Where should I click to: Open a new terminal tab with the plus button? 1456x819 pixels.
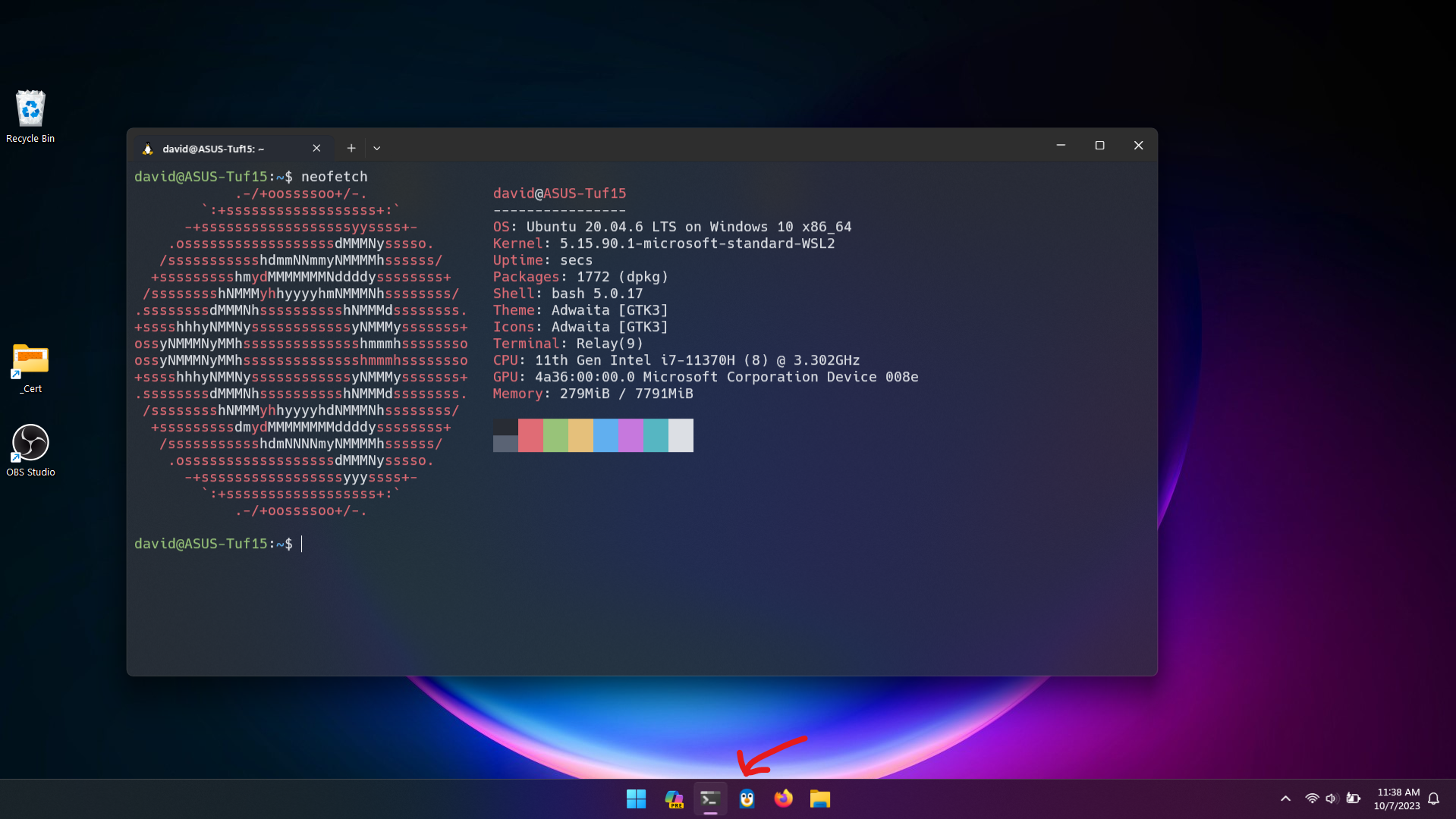(351, 148)
